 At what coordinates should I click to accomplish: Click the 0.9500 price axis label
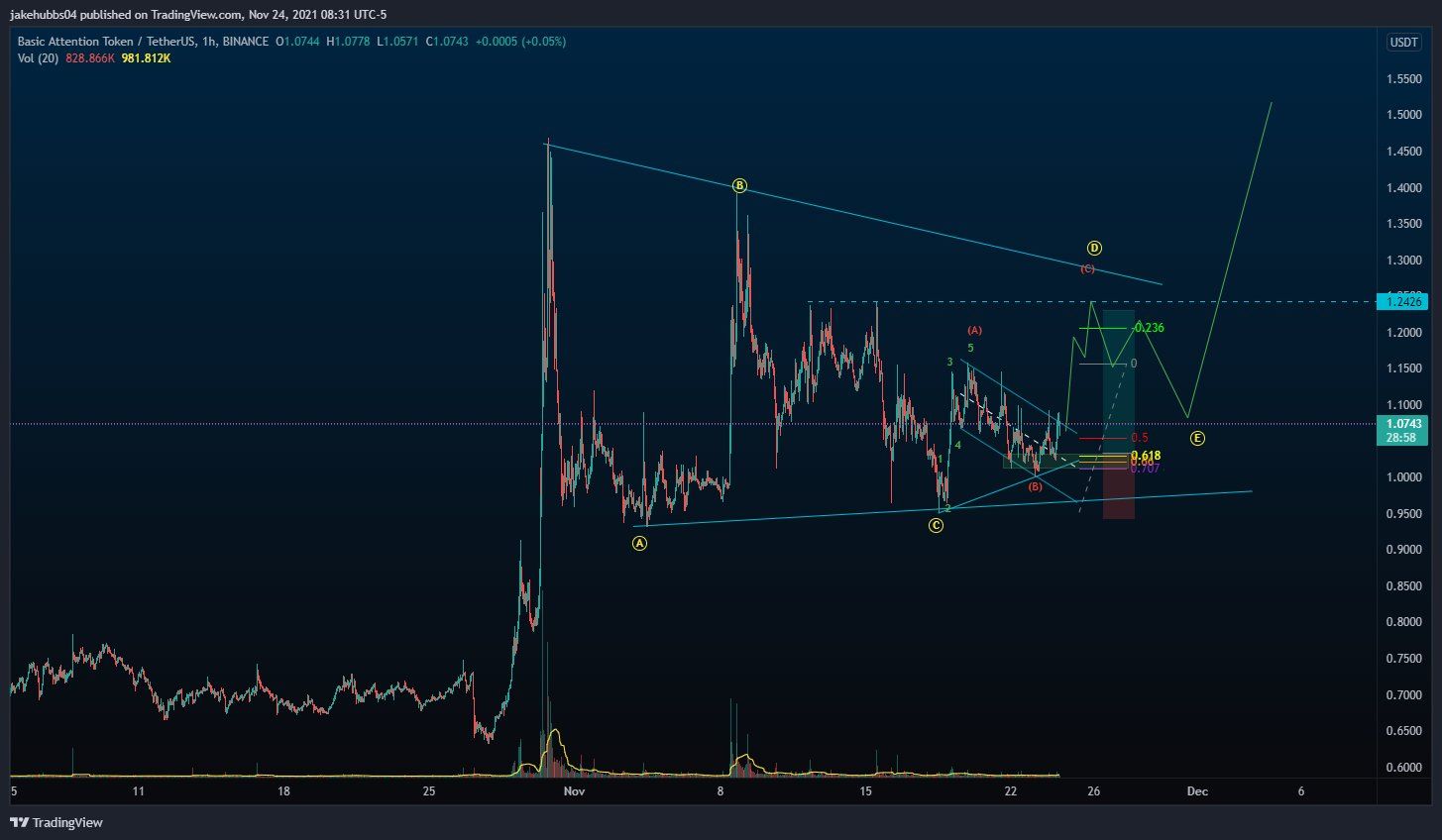tap(1402, 513)
